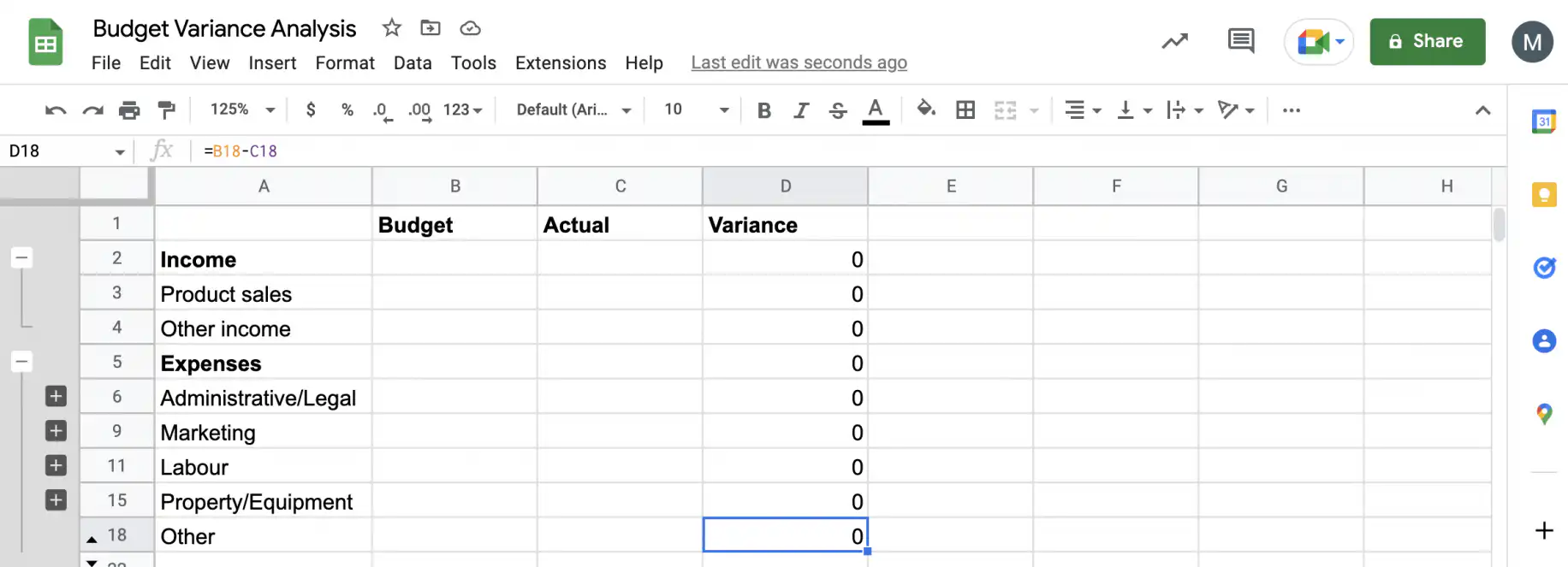Format the cell as currency
Screen dimensions: 1568x567
pos(311,109)
